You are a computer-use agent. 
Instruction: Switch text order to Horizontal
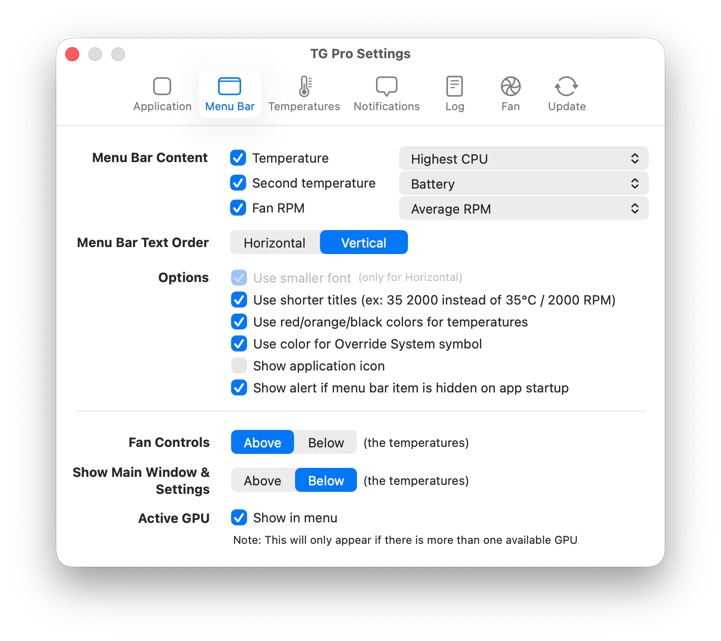275,242
